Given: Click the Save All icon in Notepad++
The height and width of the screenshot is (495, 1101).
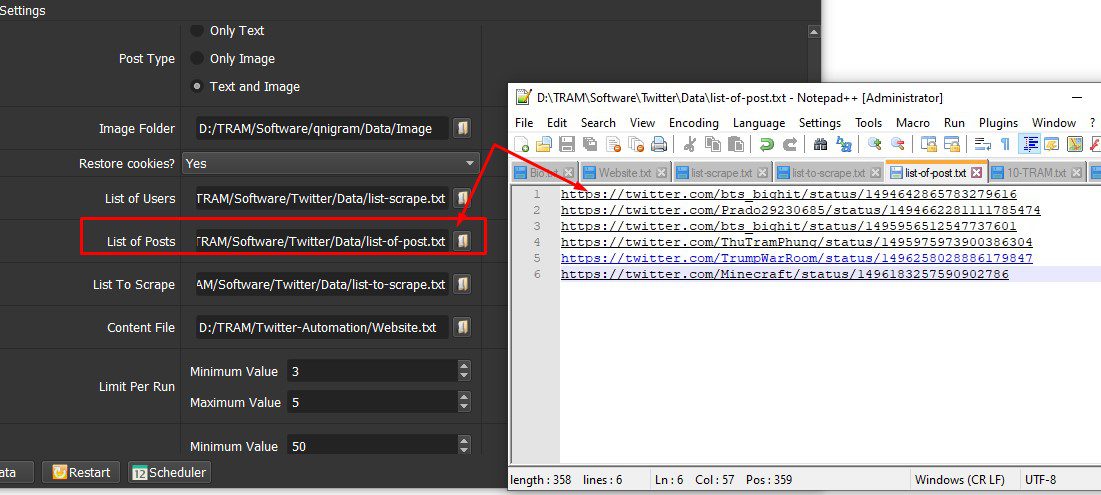Looking at the screenshot, I should [590, 145].
